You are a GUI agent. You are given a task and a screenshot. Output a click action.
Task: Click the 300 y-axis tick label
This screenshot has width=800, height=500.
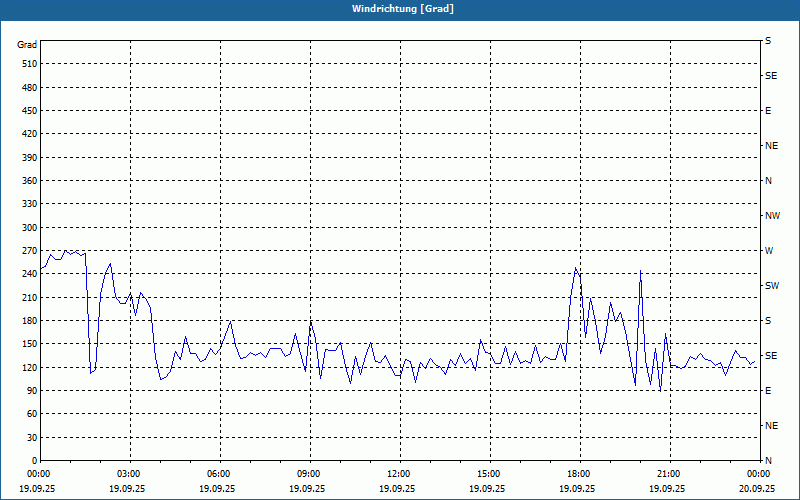[x=30, y=228]
